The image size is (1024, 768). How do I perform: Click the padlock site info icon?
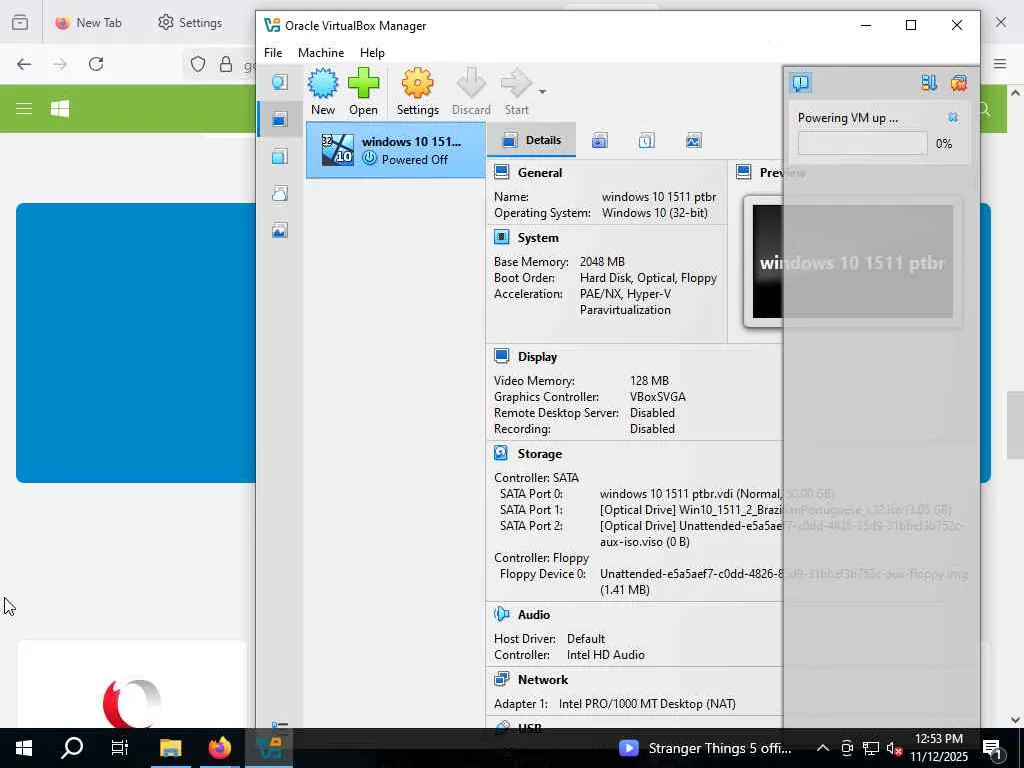pos(226,64)
